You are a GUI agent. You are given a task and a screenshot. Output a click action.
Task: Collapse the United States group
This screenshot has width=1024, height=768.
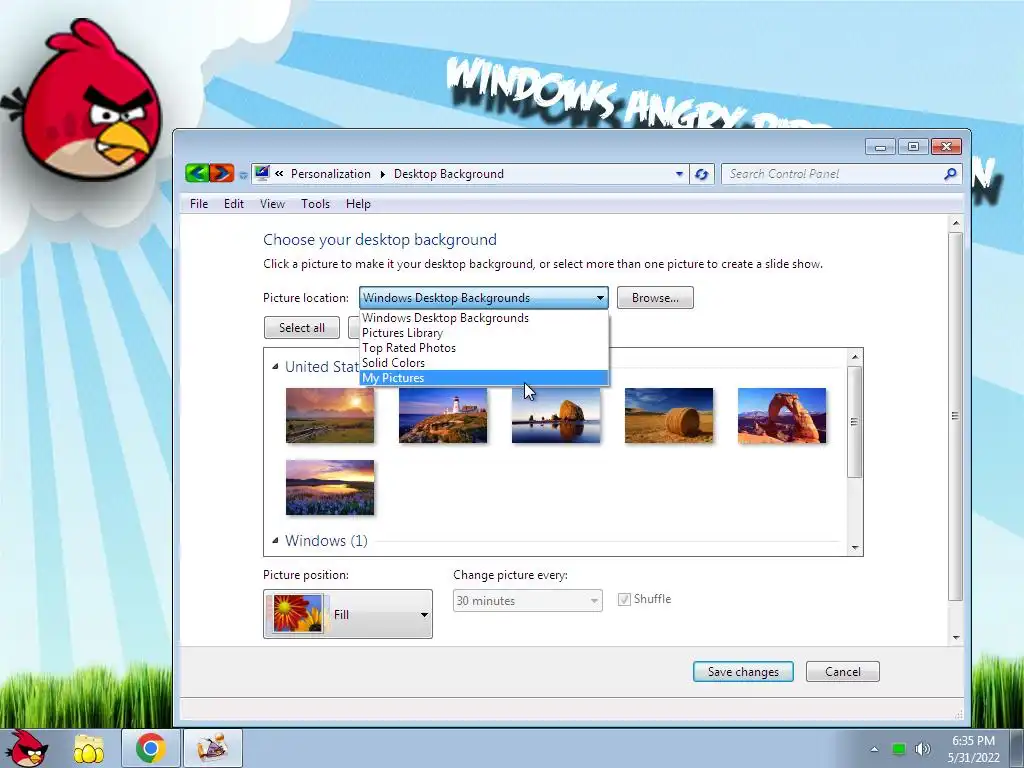275,366
